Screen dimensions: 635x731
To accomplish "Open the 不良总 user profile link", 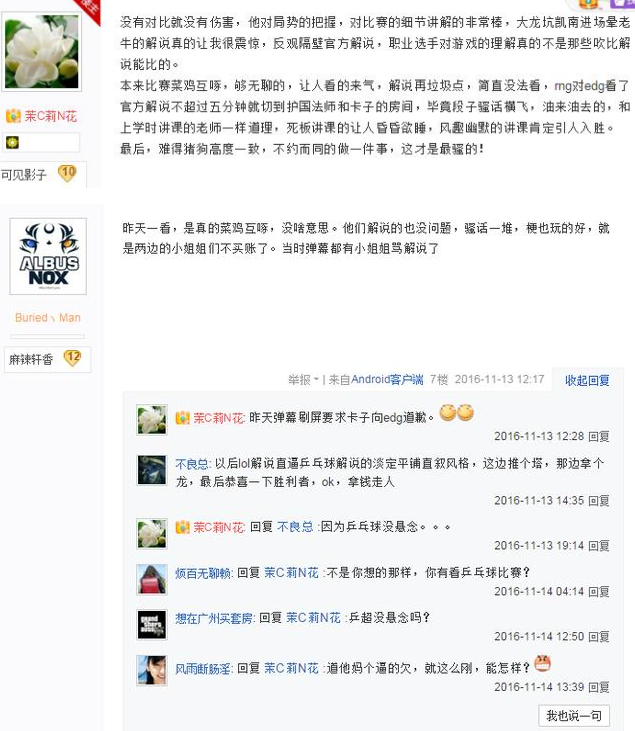I will pyautogui.click(x=193, y=464).
